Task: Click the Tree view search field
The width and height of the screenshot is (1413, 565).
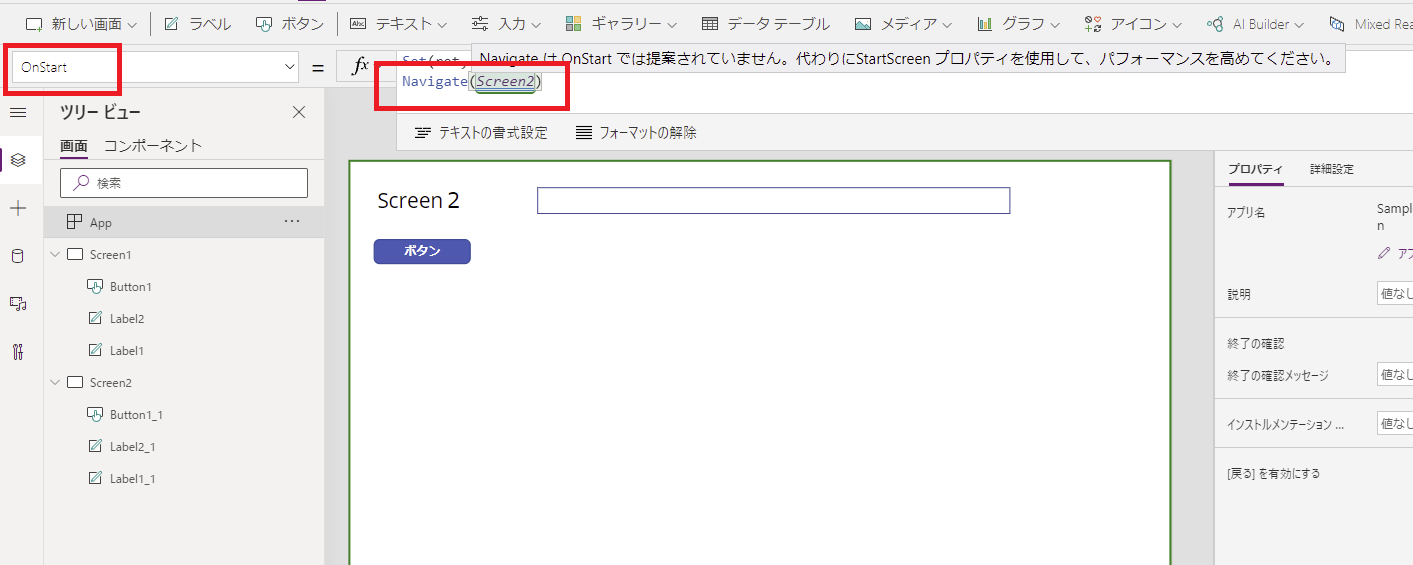Action: click(x=184, y=183)
